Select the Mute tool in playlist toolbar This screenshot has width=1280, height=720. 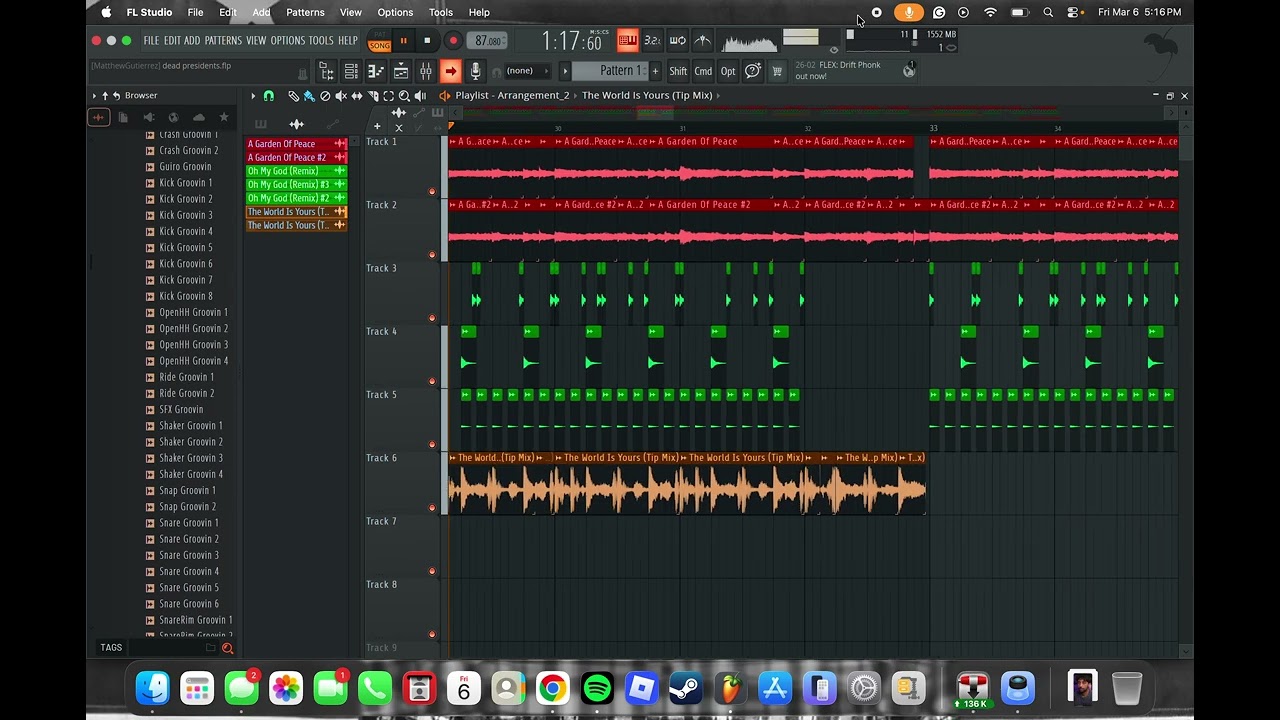pyautogui.click(x=341, y=96)
